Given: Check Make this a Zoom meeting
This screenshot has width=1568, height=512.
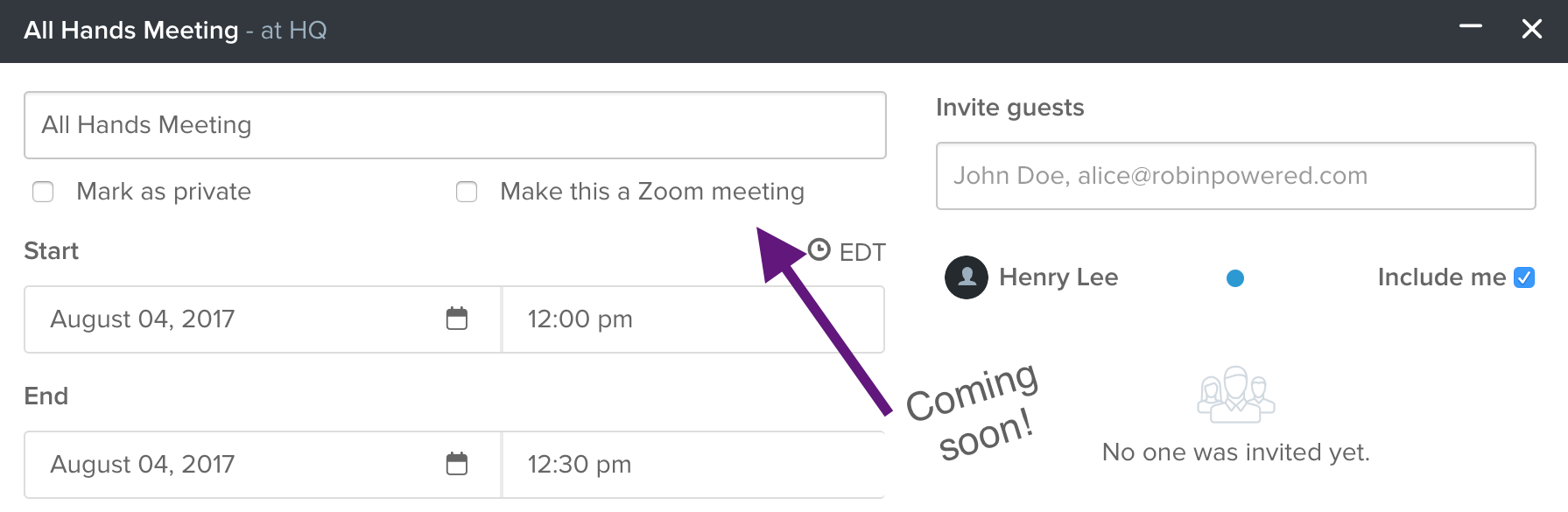Looking at the screenshot, I should tap(467, 192).
